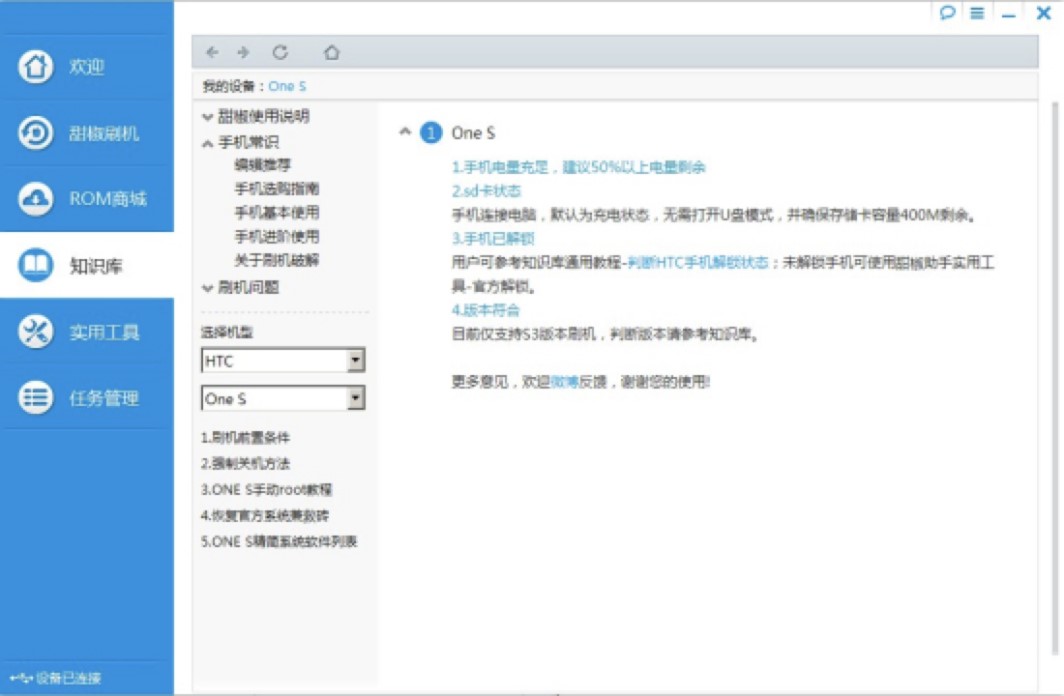Return to the knowledge base home page

(x=331, y=52)
